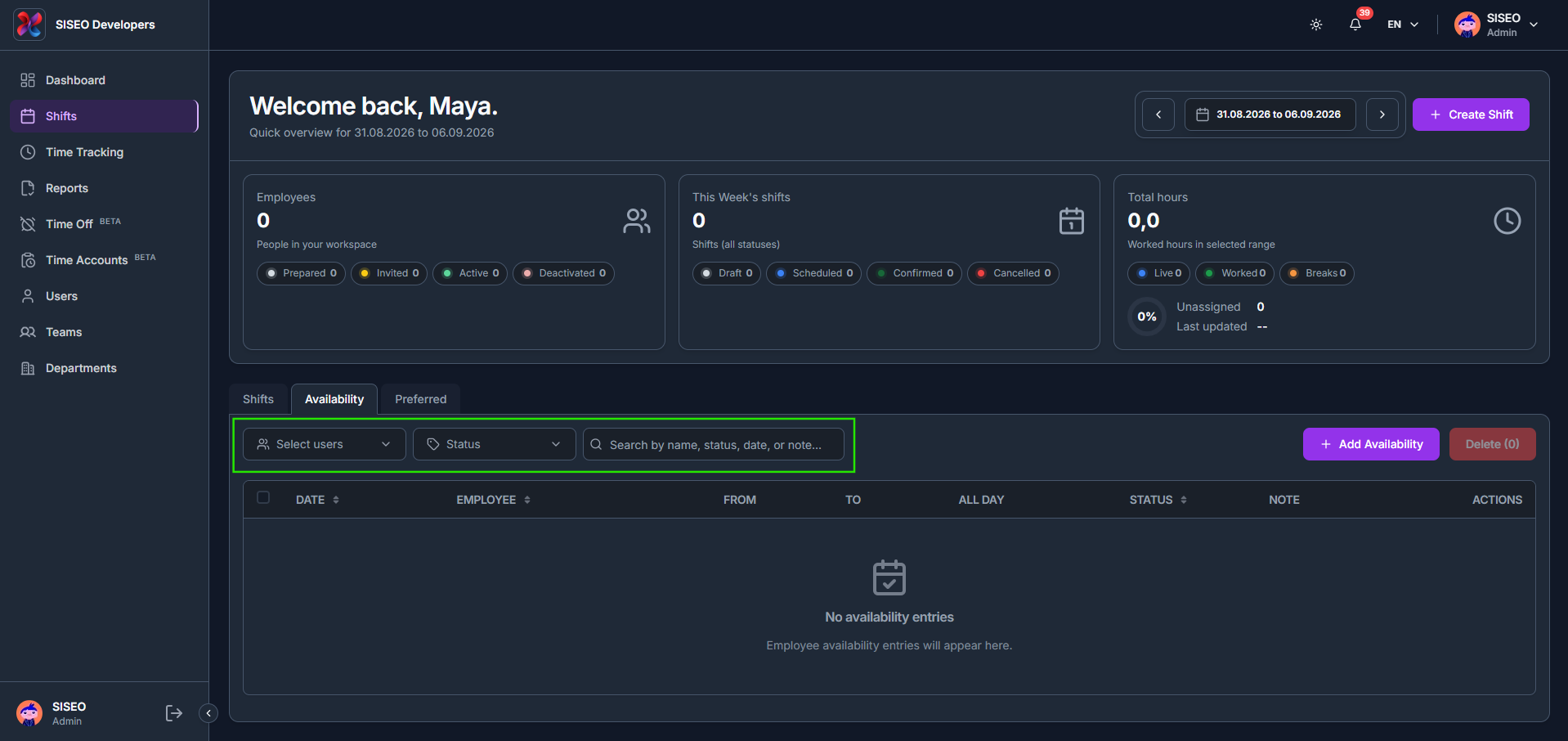Click the 'No availability entries' message
The width and height of the screenshot is (1568, 741).
coord(889,617)
